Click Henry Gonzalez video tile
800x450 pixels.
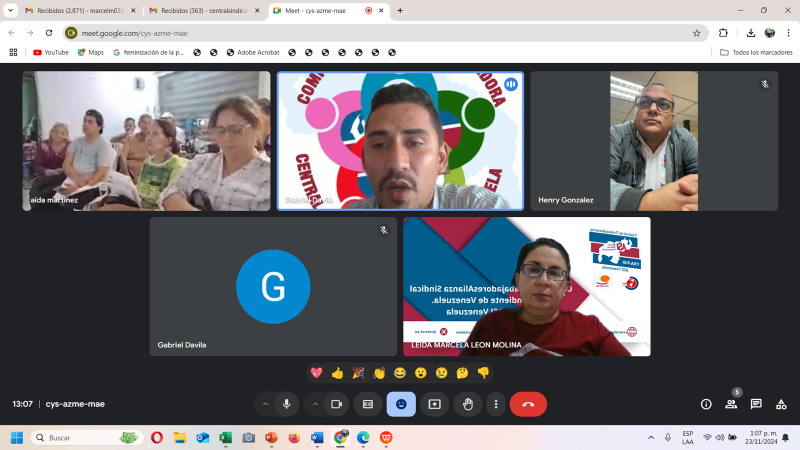[654, 141]
